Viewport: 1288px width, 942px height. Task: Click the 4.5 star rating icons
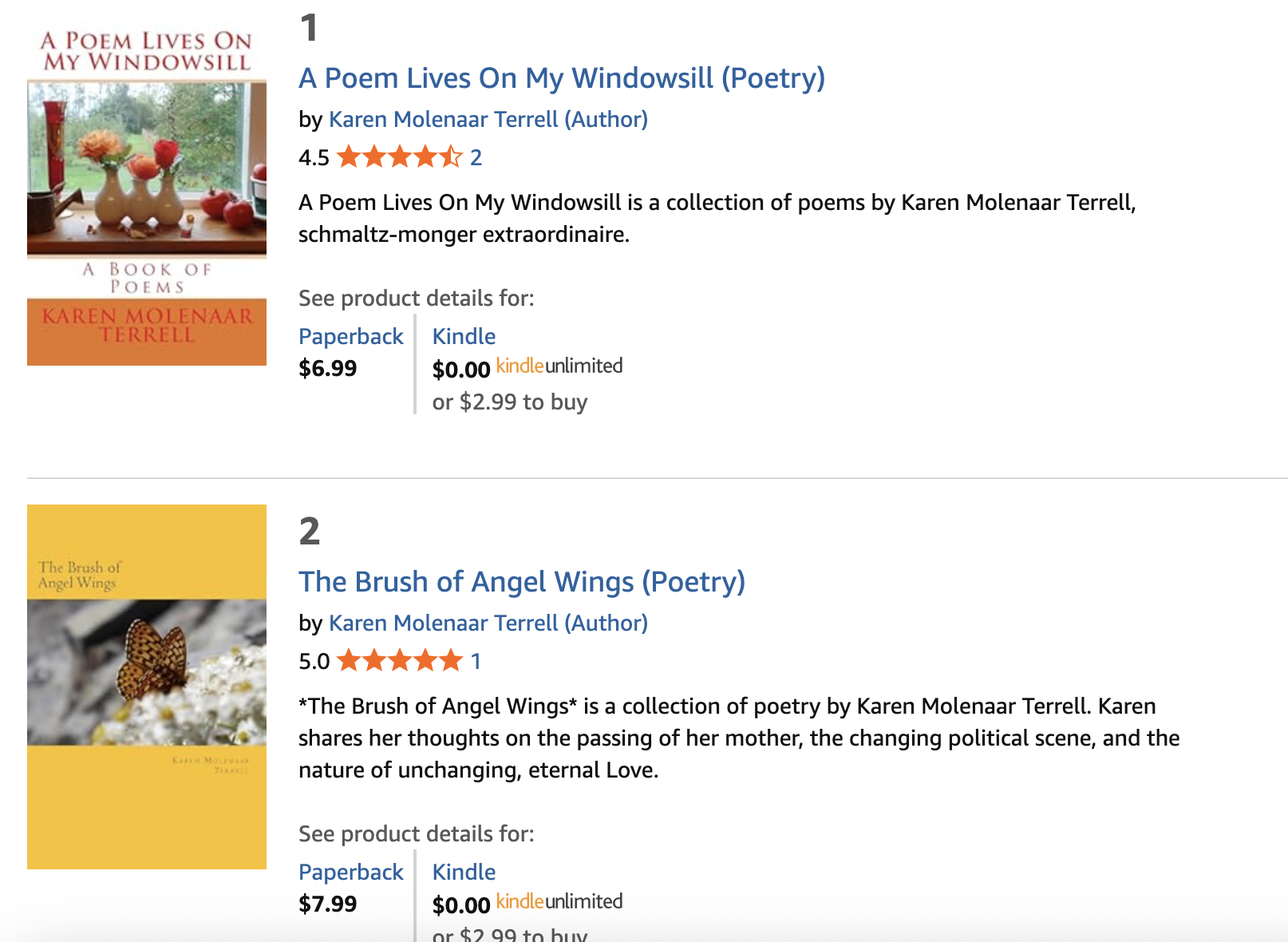coord(399,157)
